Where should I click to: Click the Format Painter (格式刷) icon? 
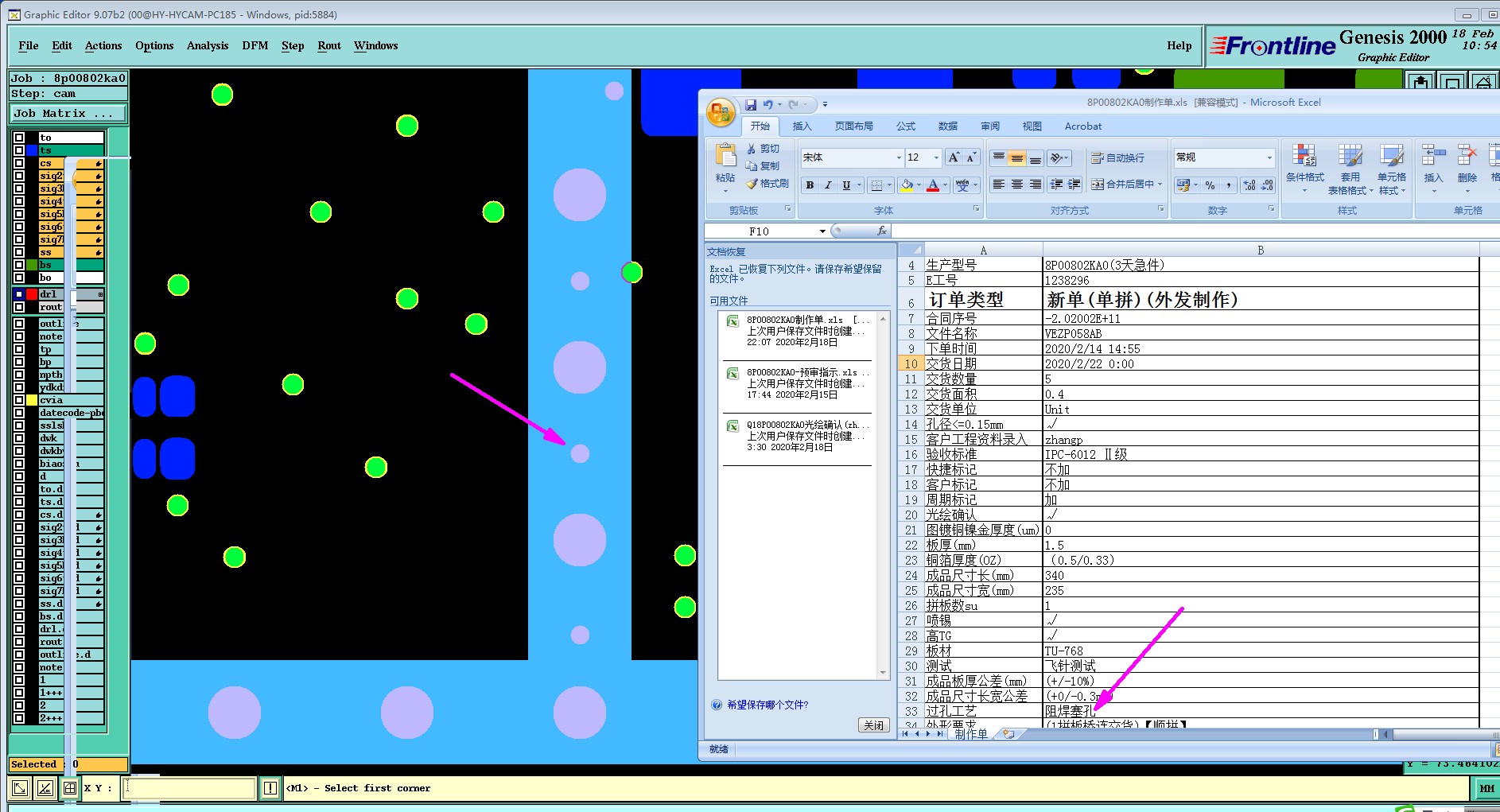pos(752,184)
